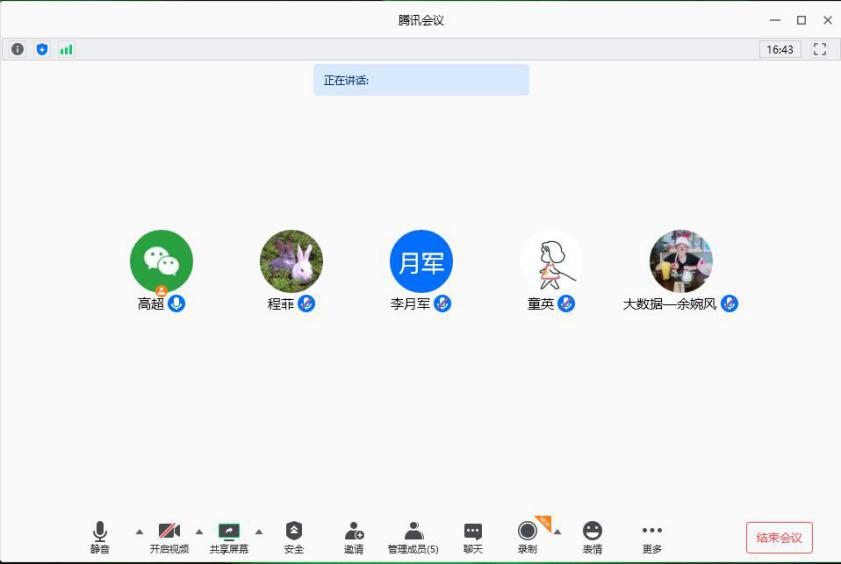Open the 更多 more menu
Image resolution: width=841 pixels, height=564 pixels.
[x=652, y=536]
